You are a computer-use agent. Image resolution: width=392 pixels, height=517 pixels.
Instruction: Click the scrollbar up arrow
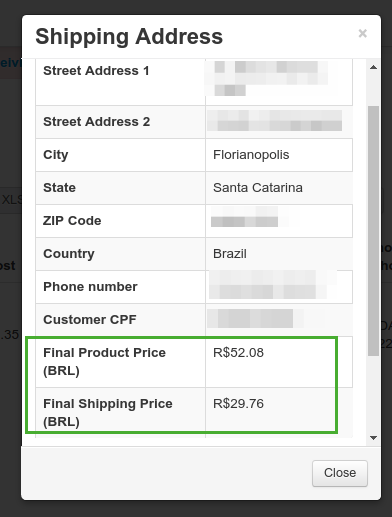373,67
